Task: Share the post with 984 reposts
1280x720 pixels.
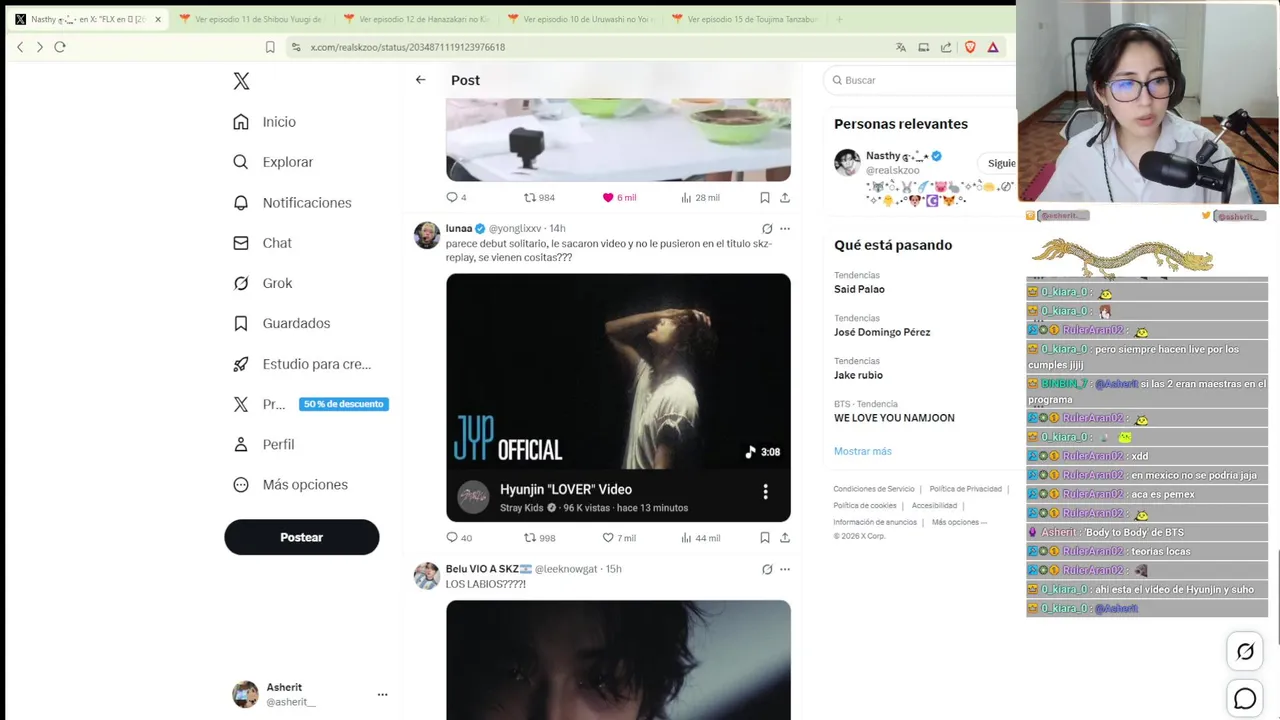Action: (785, 198)
